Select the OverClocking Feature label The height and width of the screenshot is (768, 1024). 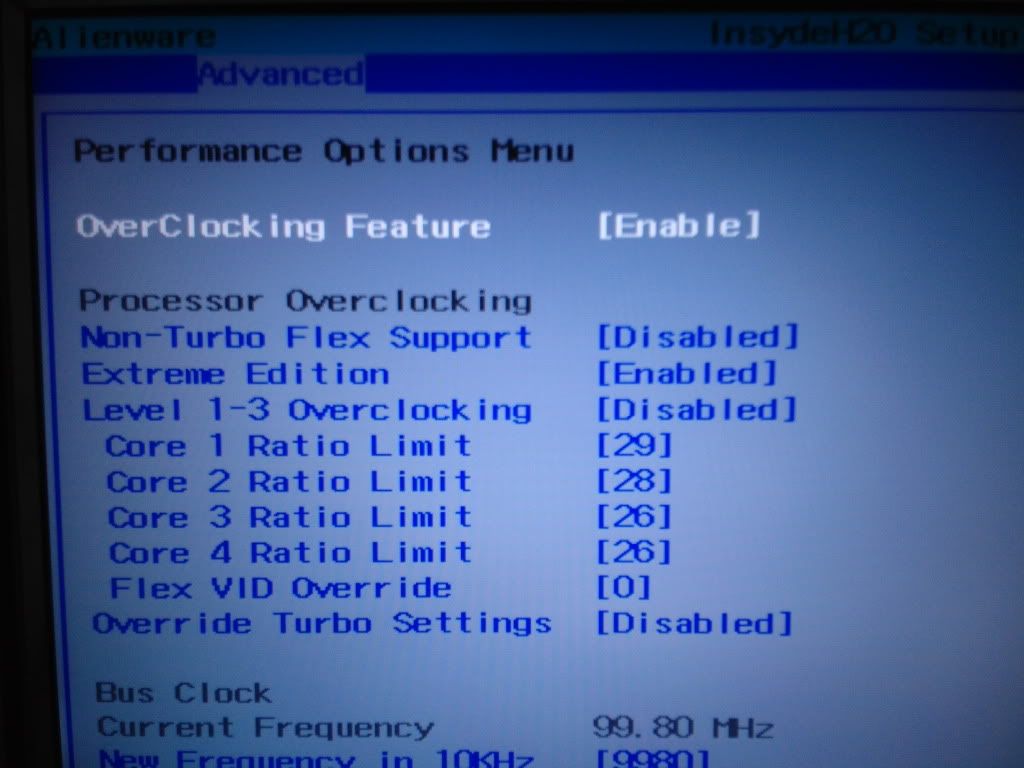(x=283, y=227)
